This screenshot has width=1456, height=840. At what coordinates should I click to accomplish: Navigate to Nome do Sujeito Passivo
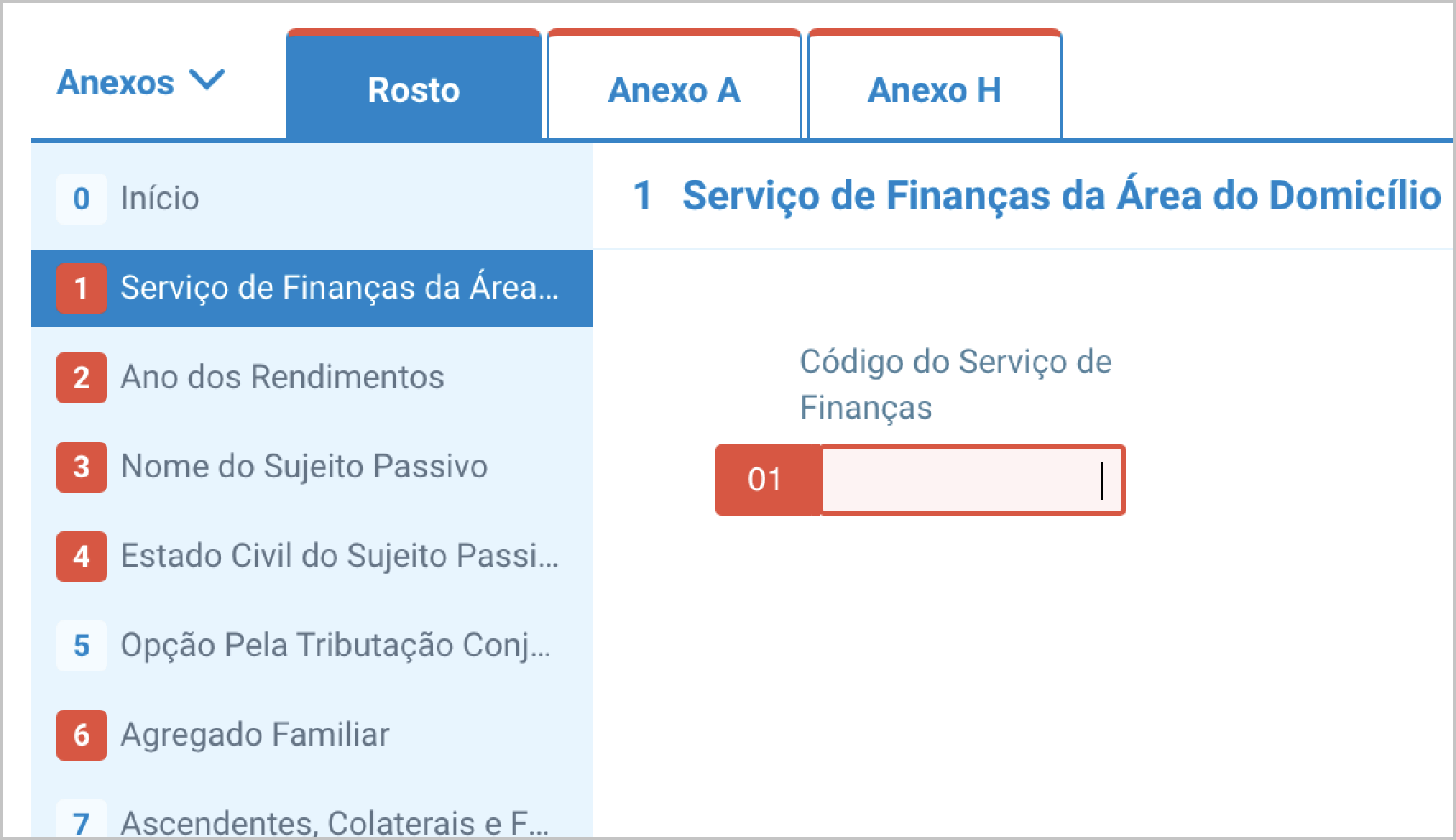tap(304, 467)
